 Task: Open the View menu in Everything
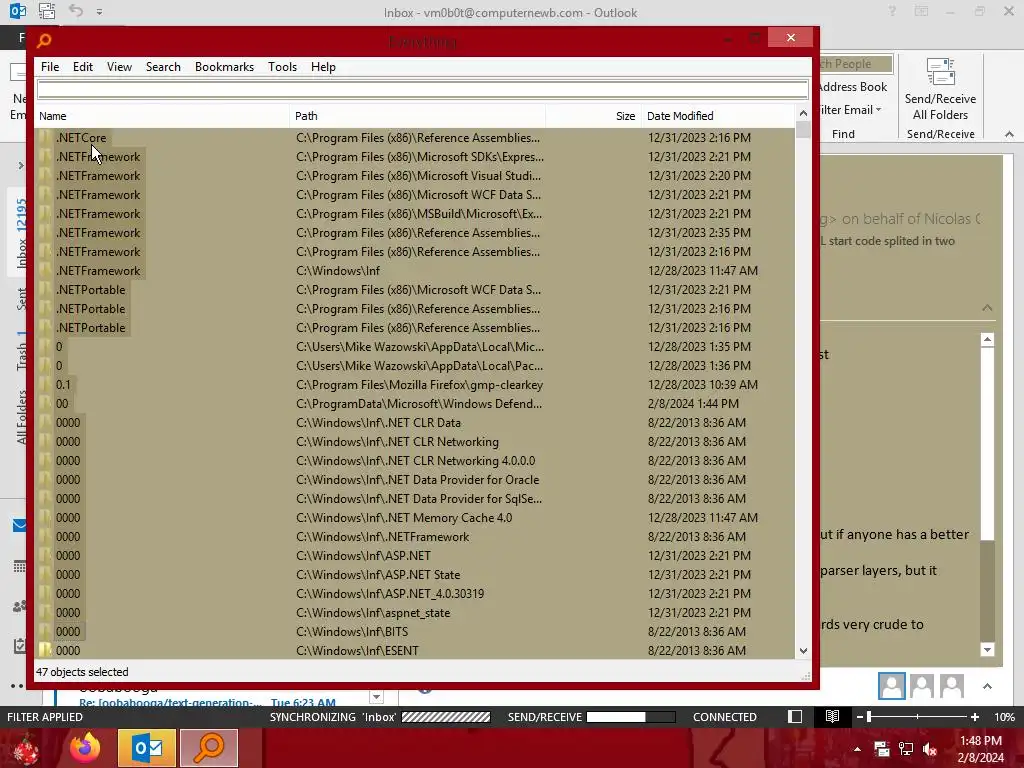(119, 67)
